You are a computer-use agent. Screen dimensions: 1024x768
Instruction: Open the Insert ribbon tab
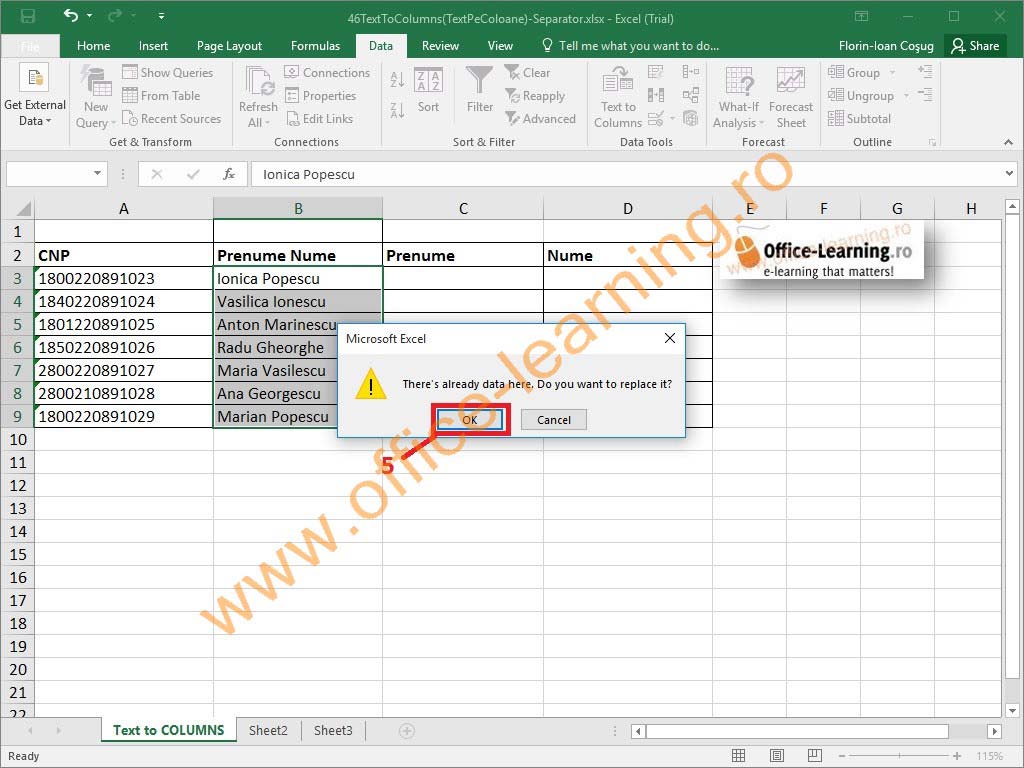click(153, 46)
